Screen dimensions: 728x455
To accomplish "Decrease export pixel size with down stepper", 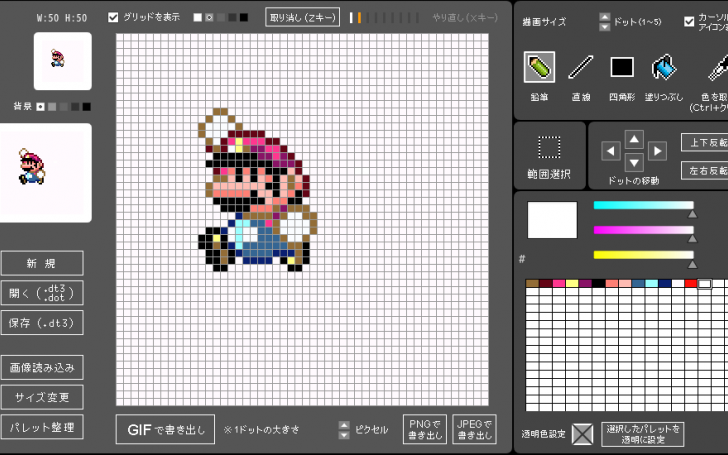I will coord(344,435).
